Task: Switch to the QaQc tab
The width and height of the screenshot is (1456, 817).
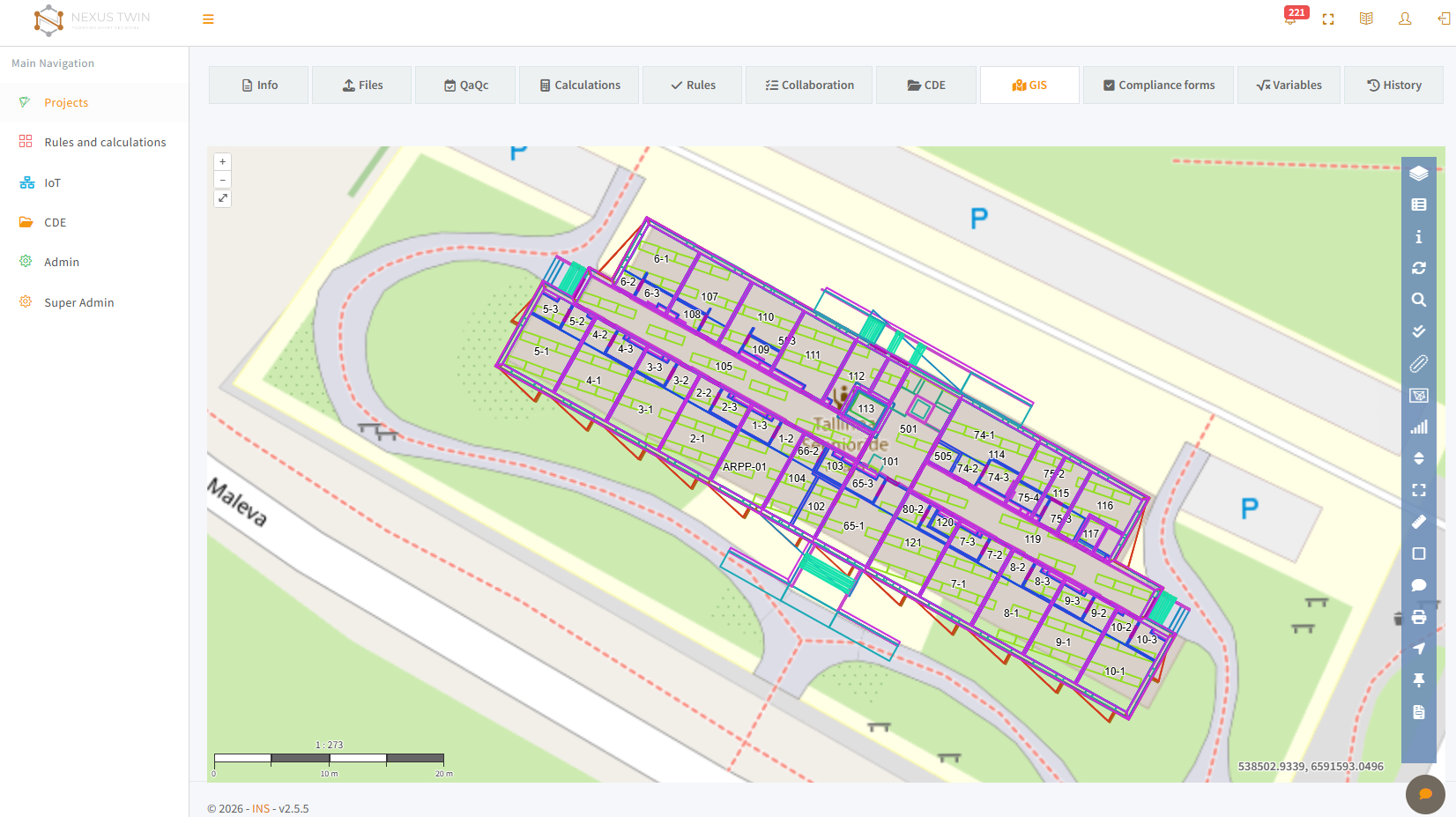Action: coord(465,85)
